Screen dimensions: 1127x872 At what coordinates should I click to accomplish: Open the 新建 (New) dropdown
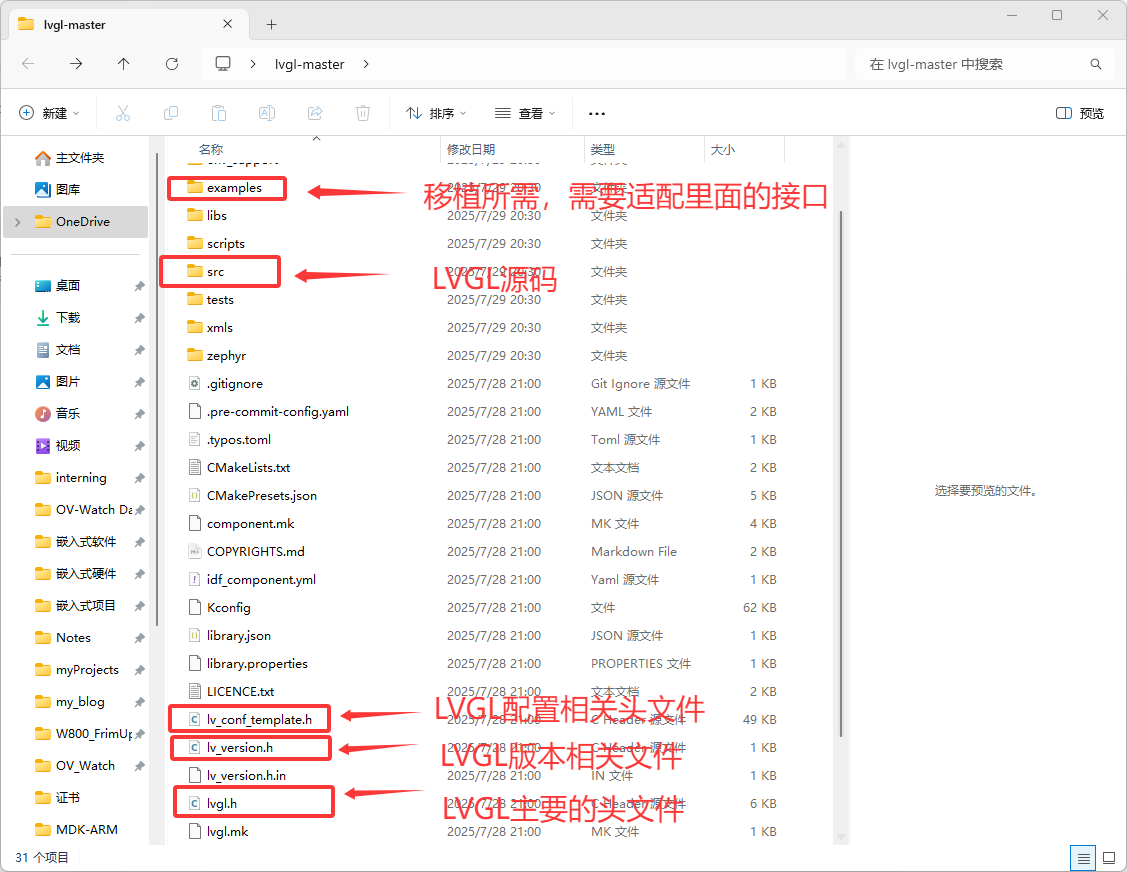50,113
